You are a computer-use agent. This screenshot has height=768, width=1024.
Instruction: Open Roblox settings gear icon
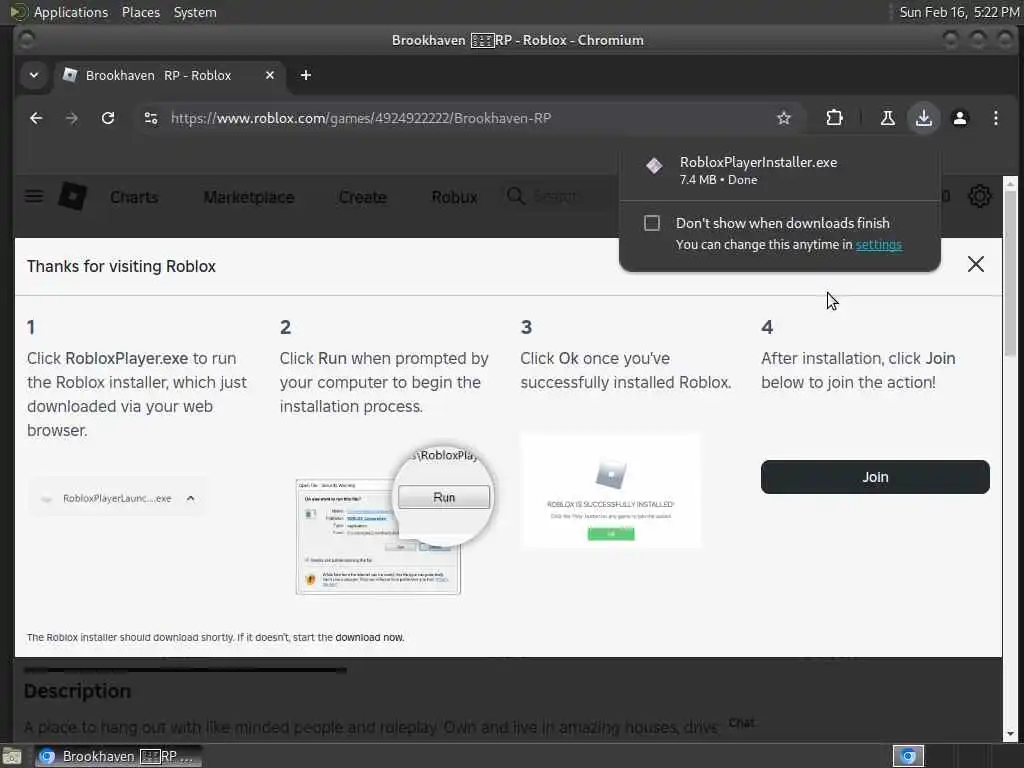tap(979, 196)
